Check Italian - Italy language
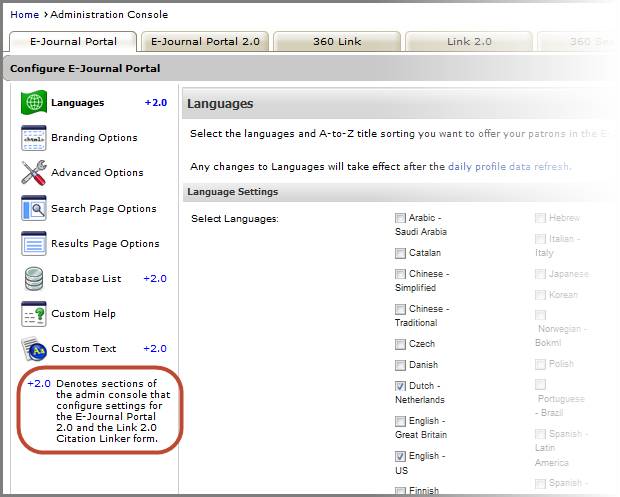 tap(540, 239)
